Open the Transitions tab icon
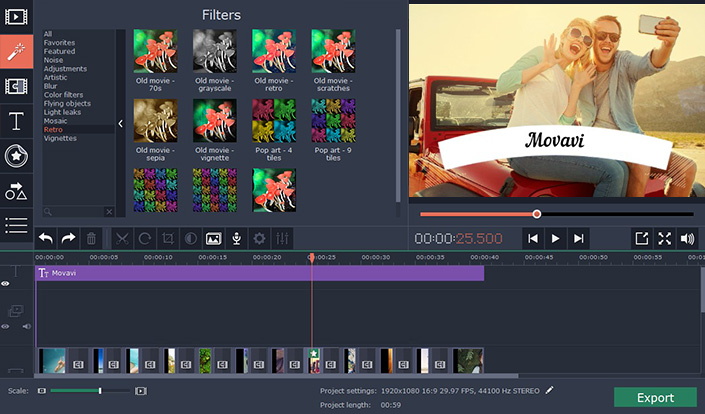Viewport: 705px width, 414px height. 16,86
